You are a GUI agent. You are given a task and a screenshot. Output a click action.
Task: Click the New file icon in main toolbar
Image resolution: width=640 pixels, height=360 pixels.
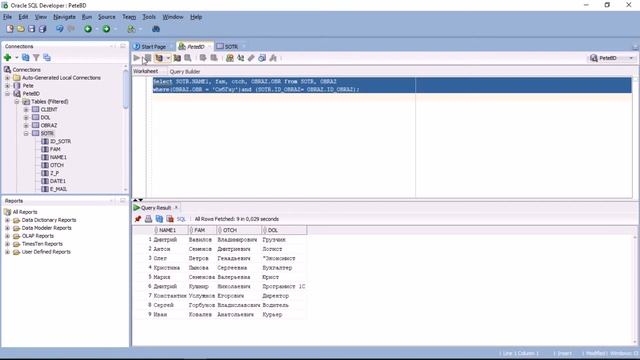click(10, 29)
